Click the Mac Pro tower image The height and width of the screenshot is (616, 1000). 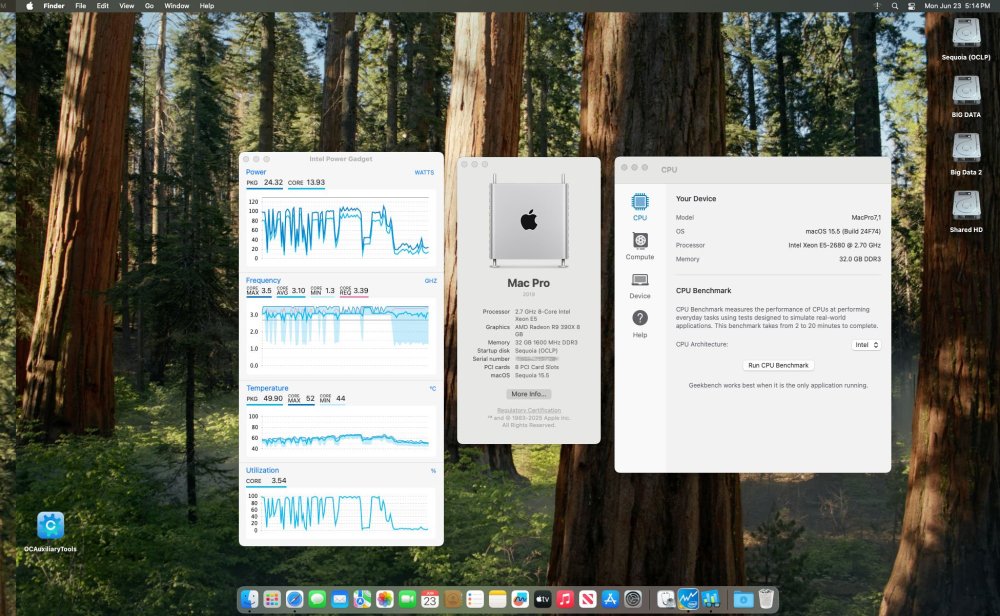point(529,220)
